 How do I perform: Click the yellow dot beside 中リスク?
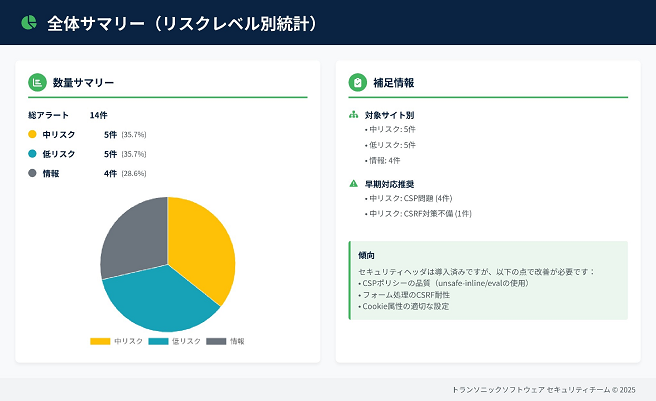(32, 134)
